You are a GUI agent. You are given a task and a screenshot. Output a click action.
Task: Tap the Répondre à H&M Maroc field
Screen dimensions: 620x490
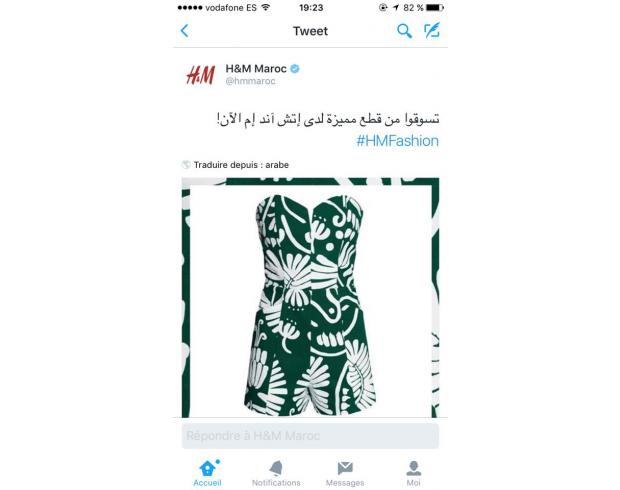(x=310, y=436)
